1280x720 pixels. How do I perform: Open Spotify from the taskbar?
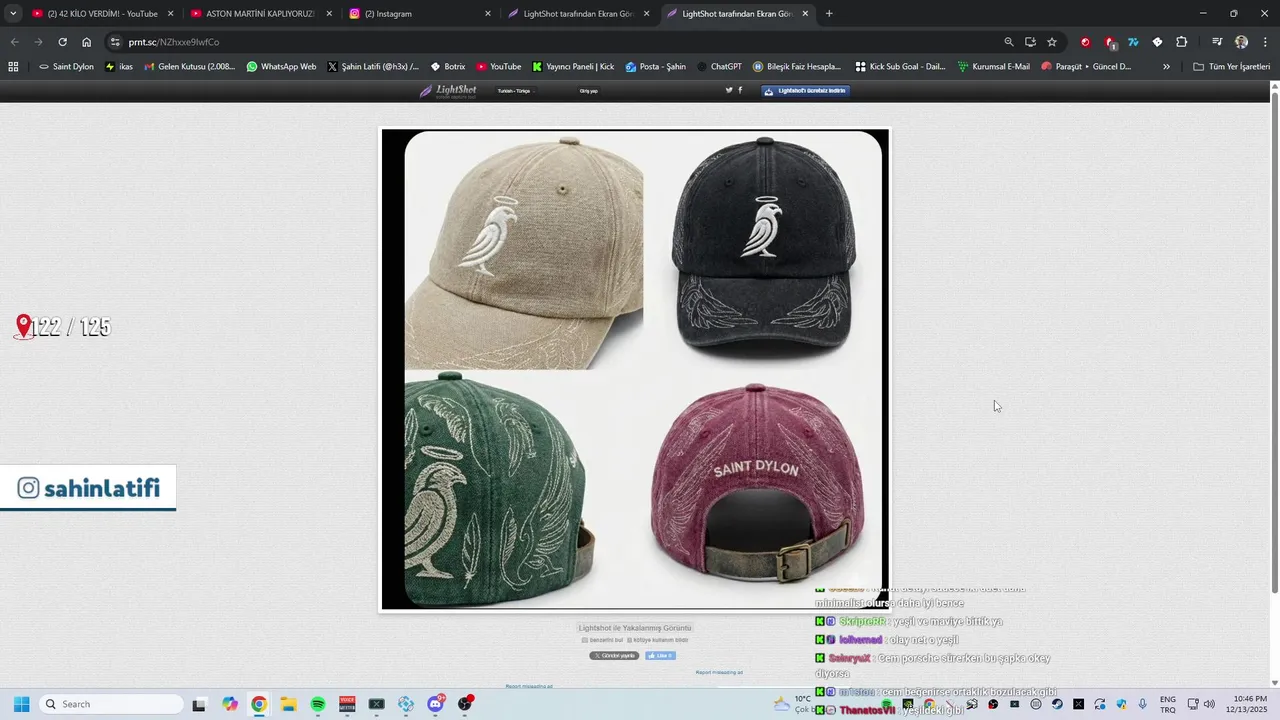(318, 704)
